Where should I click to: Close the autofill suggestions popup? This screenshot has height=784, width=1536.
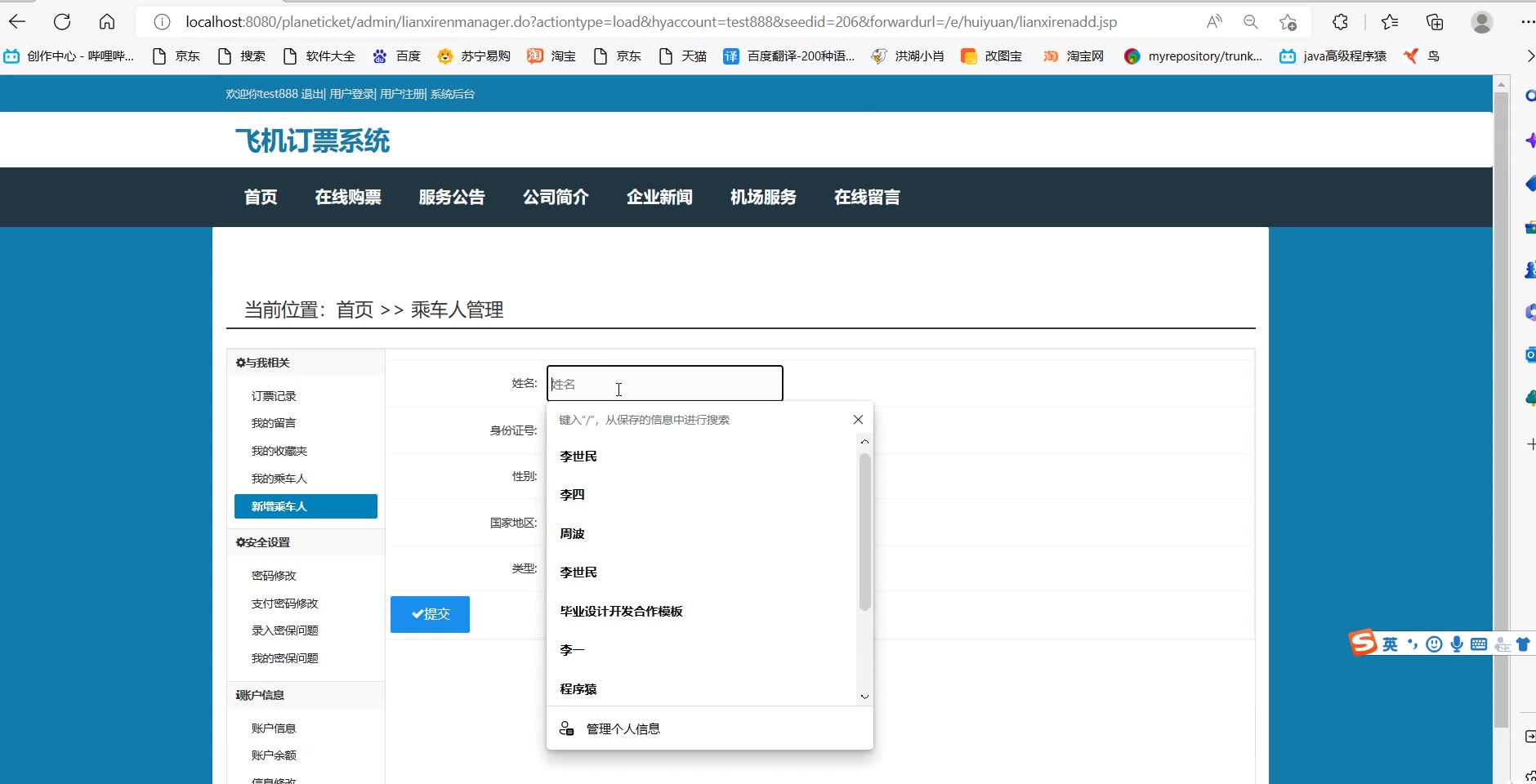[858, 420]
